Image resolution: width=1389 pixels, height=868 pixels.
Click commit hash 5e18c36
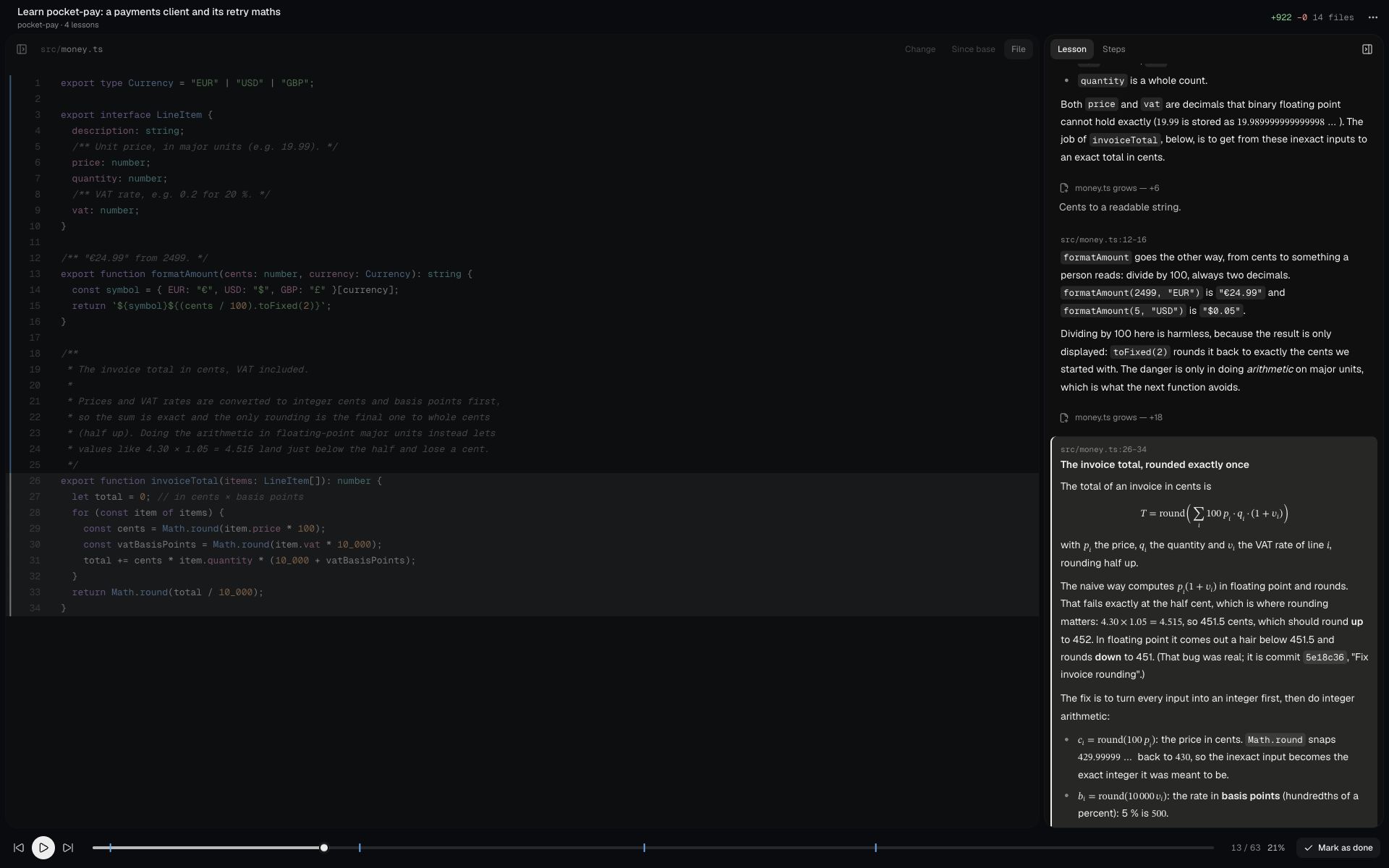(x=1324, y=658)
